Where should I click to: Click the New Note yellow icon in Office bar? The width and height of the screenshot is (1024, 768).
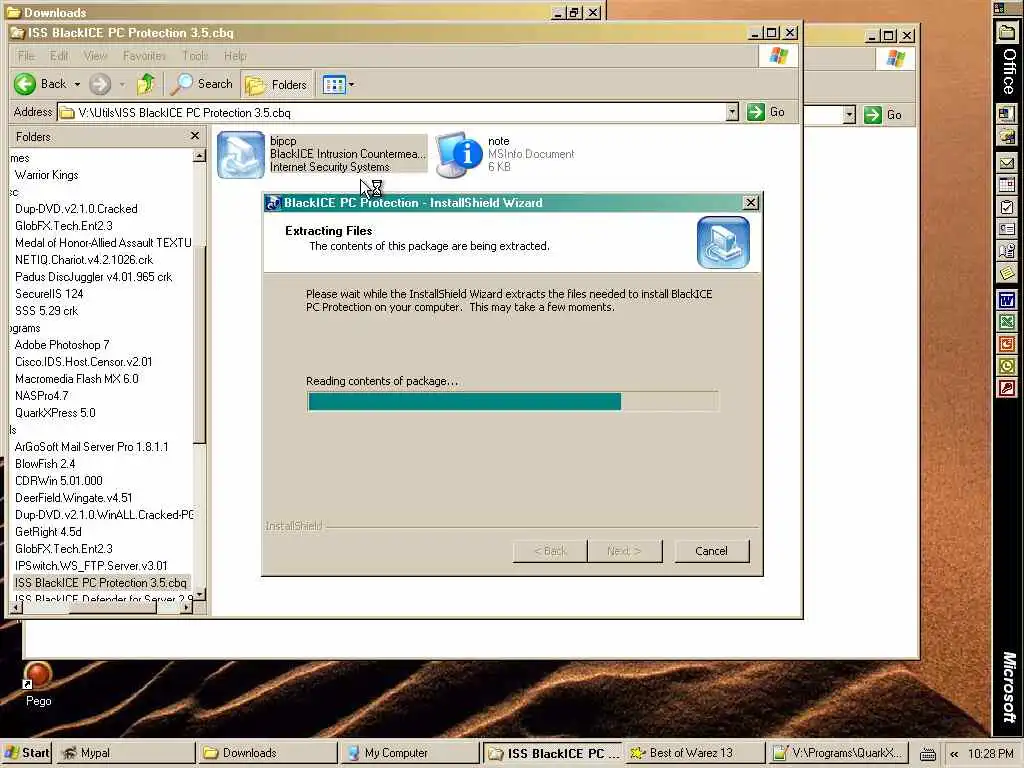[1006, 272]
